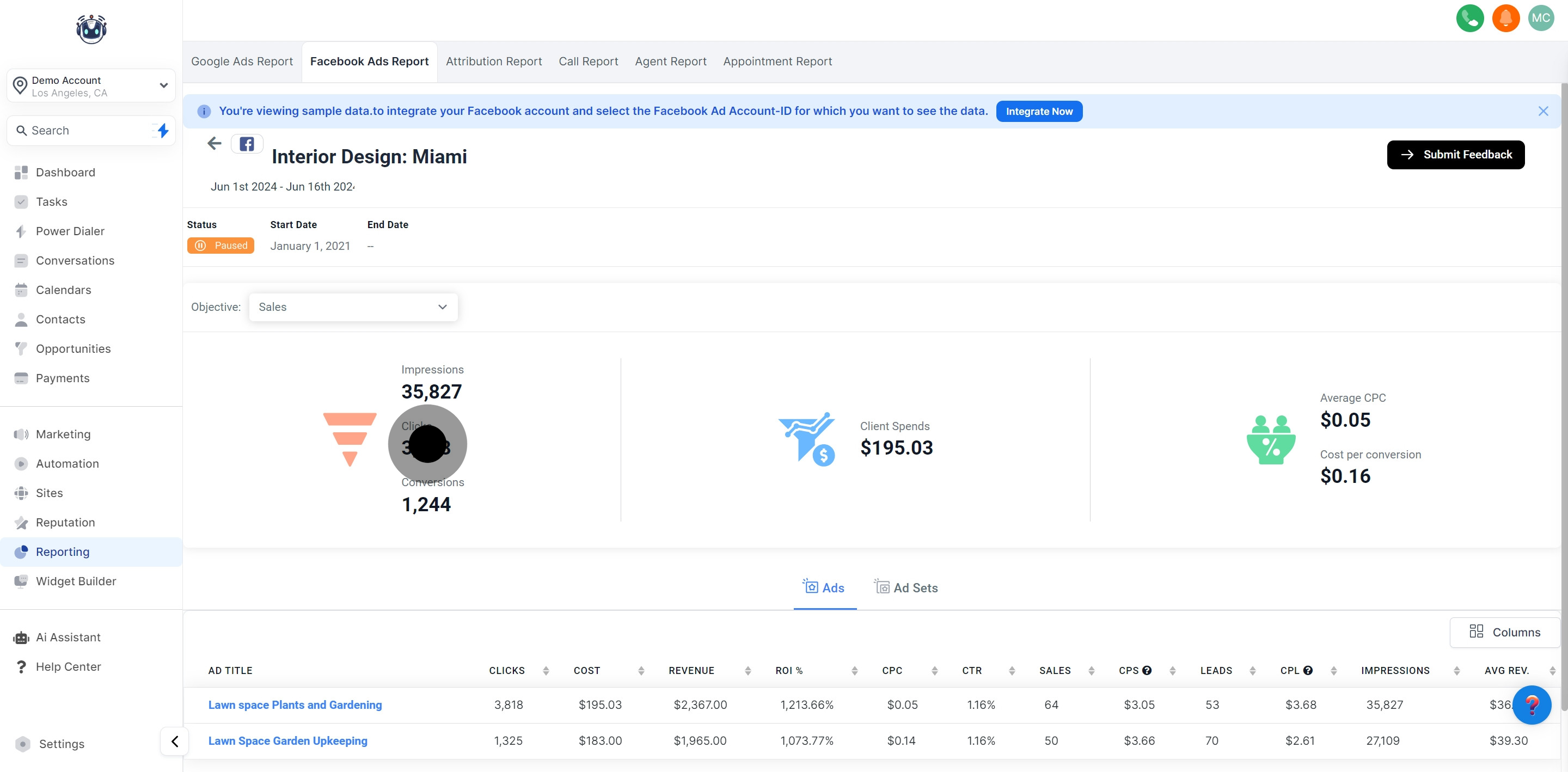Viewport: 1568px width, 772px height.
Task: Dismiss the sample data info banner
Action: pos(1542,111)
